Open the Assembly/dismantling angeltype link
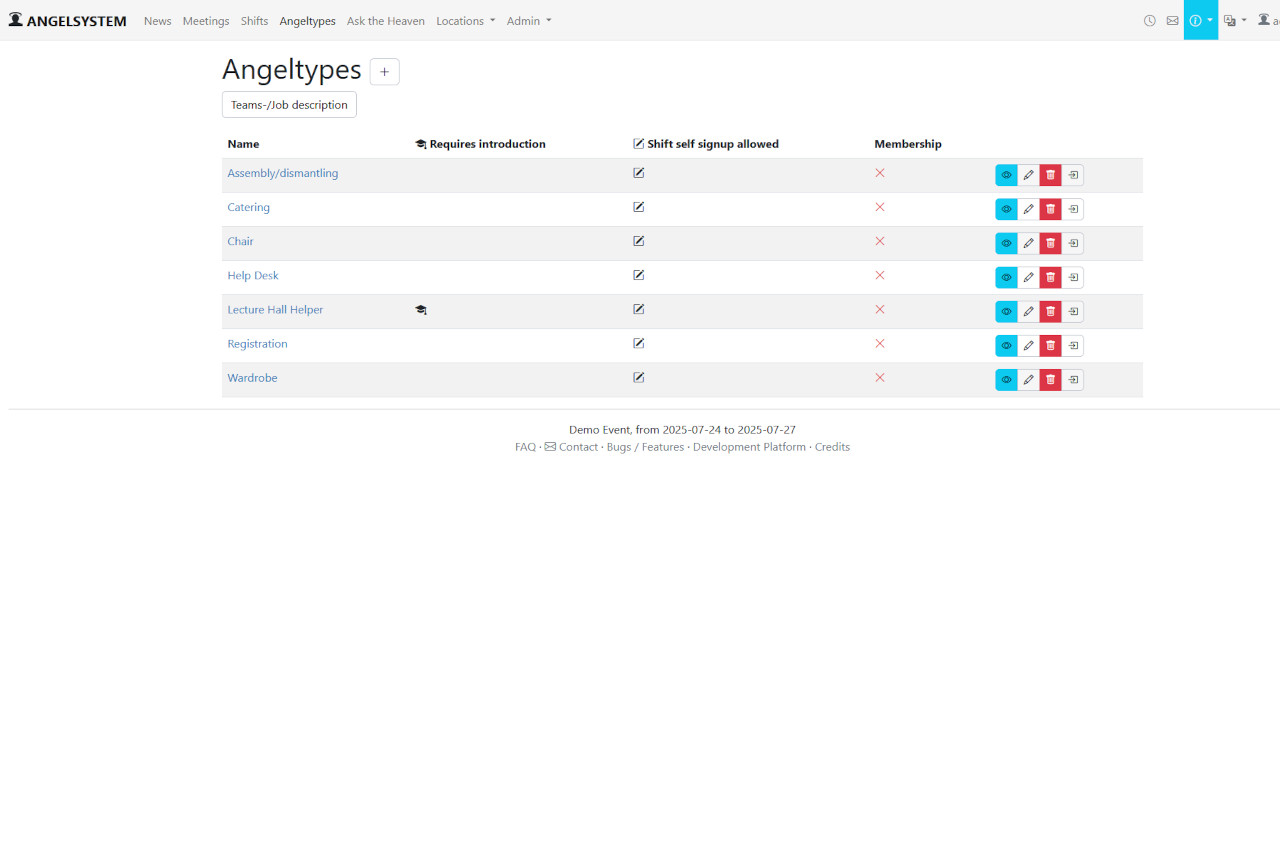1280x853 pixels. coord(283,173)
